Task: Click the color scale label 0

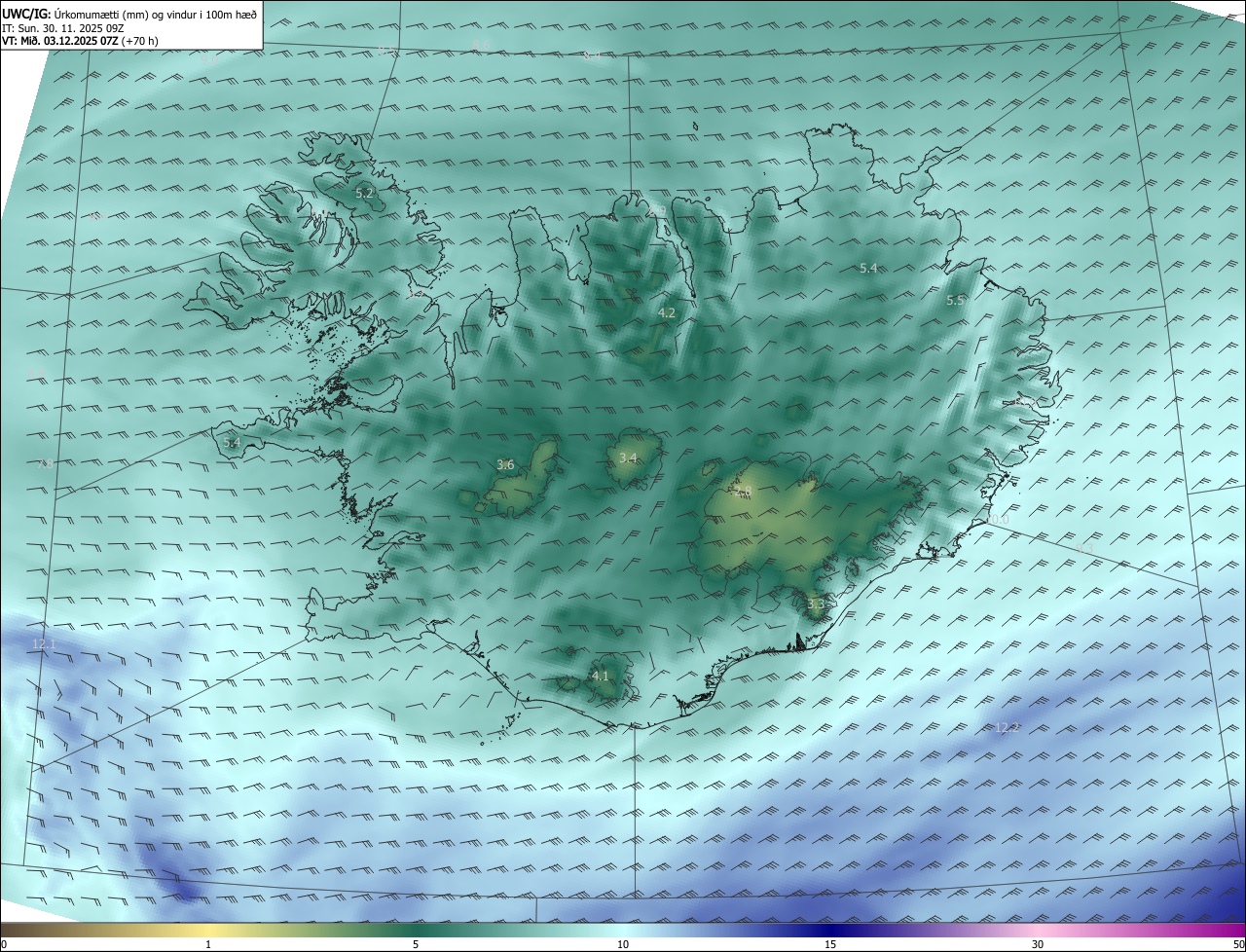Action: coord(3,944)
